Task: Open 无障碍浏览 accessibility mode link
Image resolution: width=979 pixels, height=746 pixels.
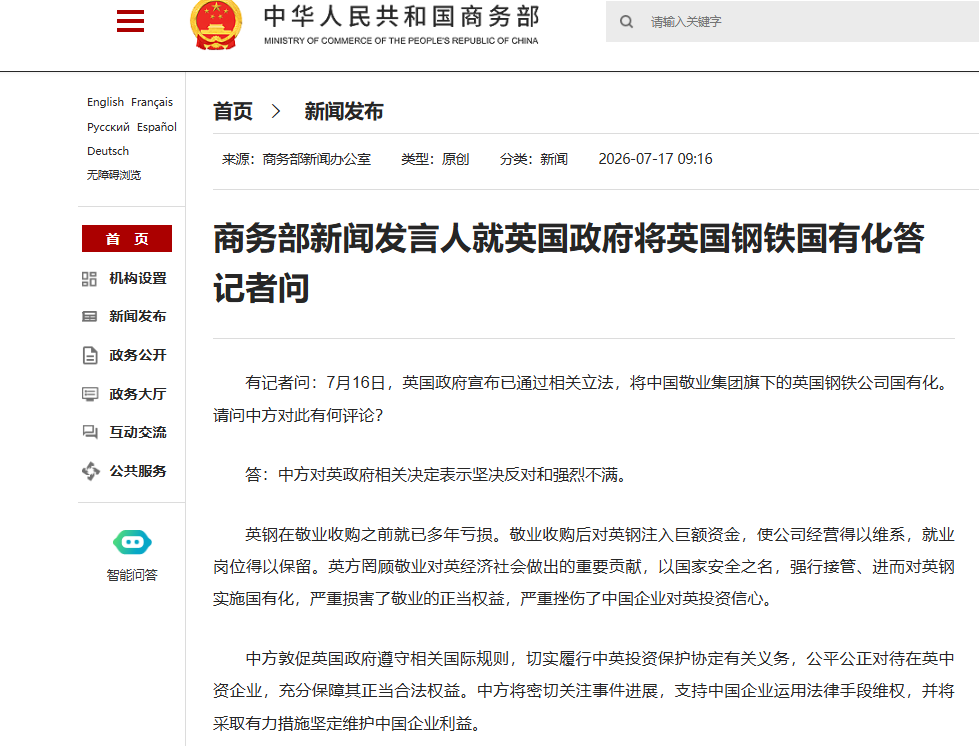Action: coord(114,175)
